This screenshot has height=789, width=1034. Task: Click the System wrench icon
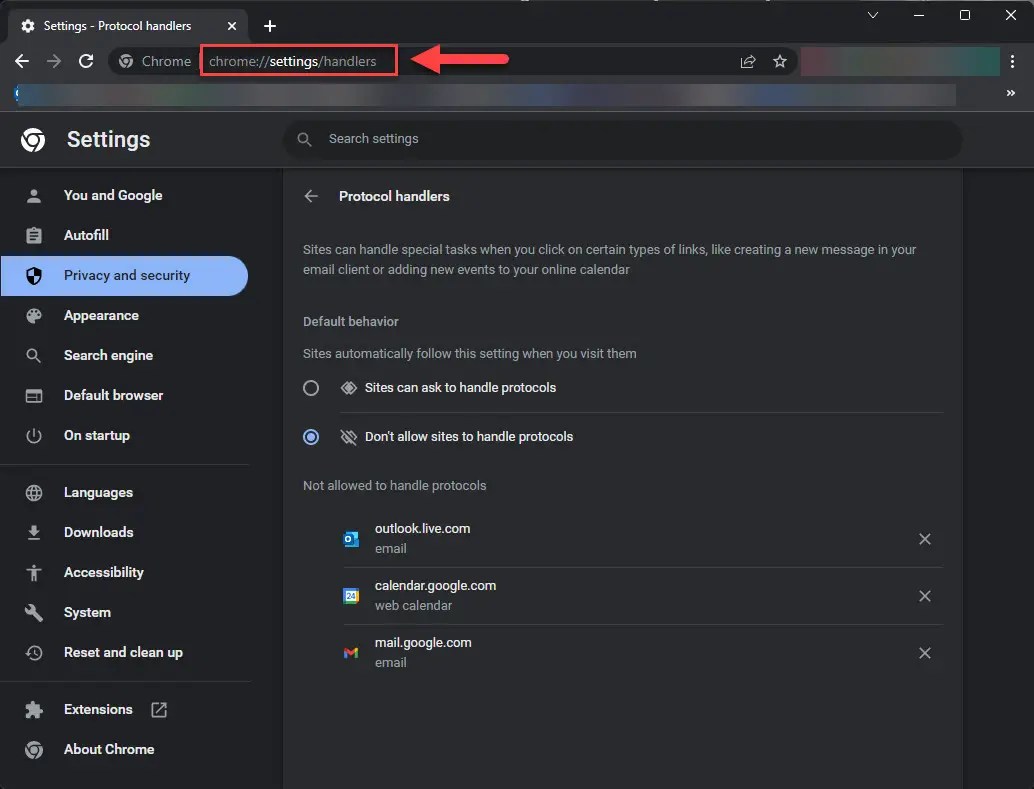[33, 612]
